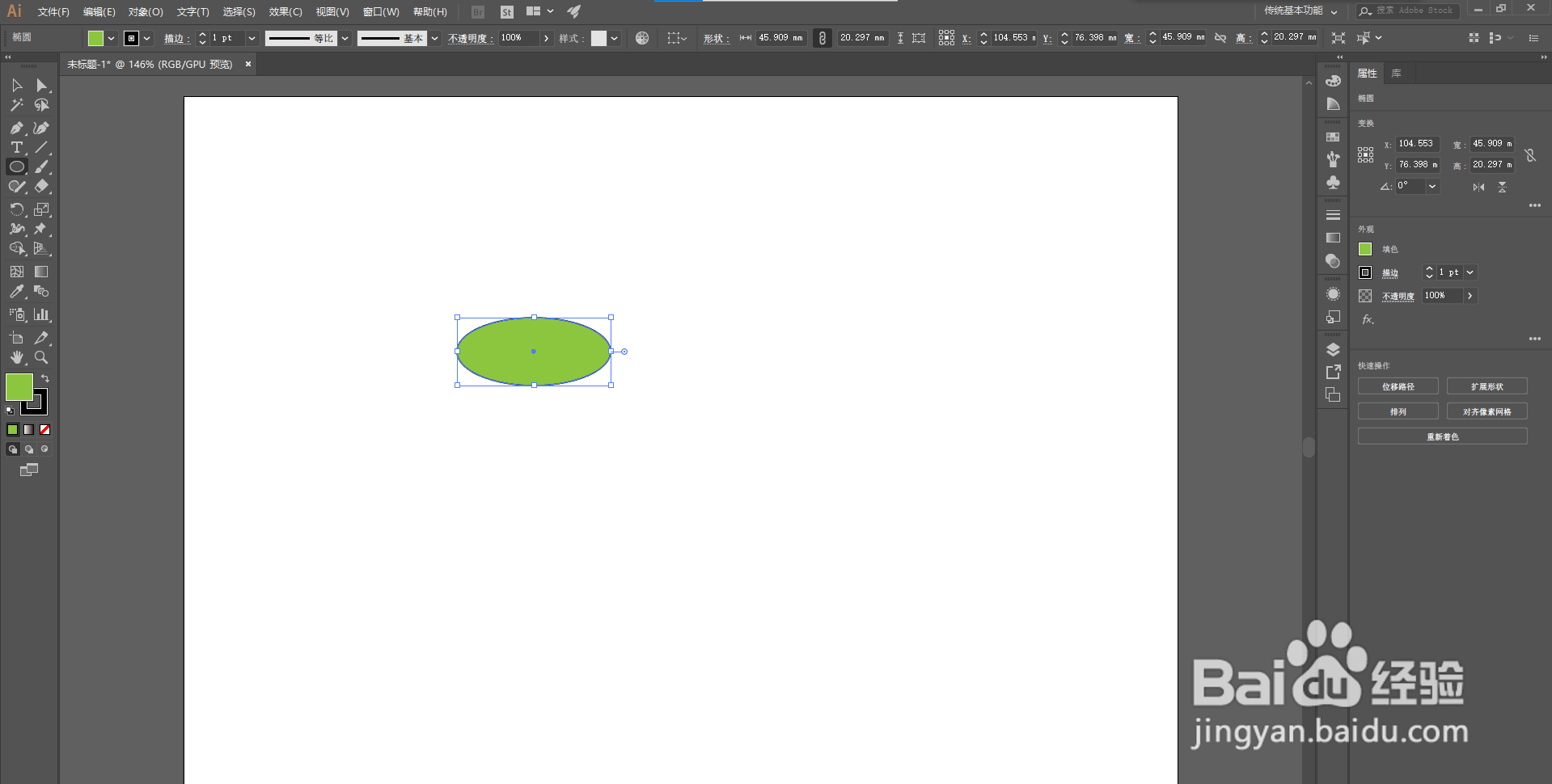
Task: Select the Scale tool
Action: coord(41,209)
